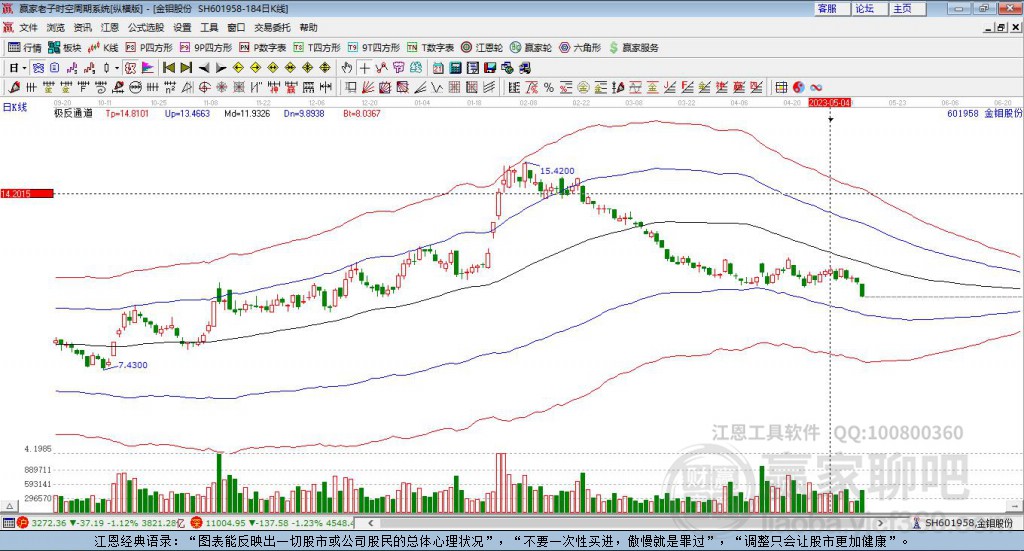Click the 日K线 period label
1024x551 pixels.
tap(15, 108)
